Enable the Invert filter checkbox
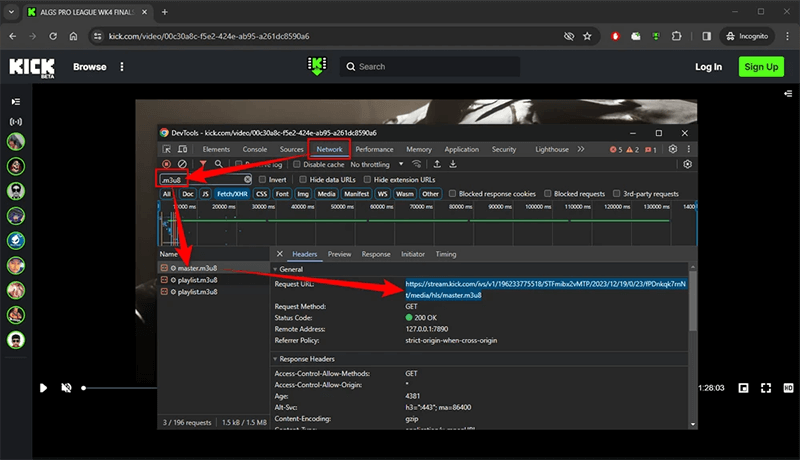 tap(262, 180)
